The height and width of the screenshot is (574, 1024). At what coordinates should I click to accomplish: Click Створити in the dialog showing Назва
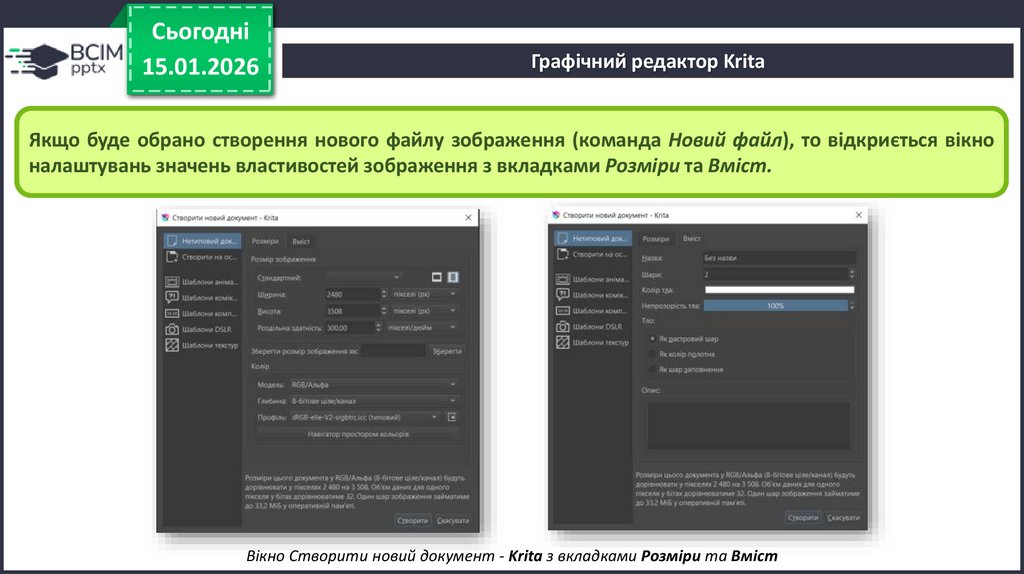[803, 517]
